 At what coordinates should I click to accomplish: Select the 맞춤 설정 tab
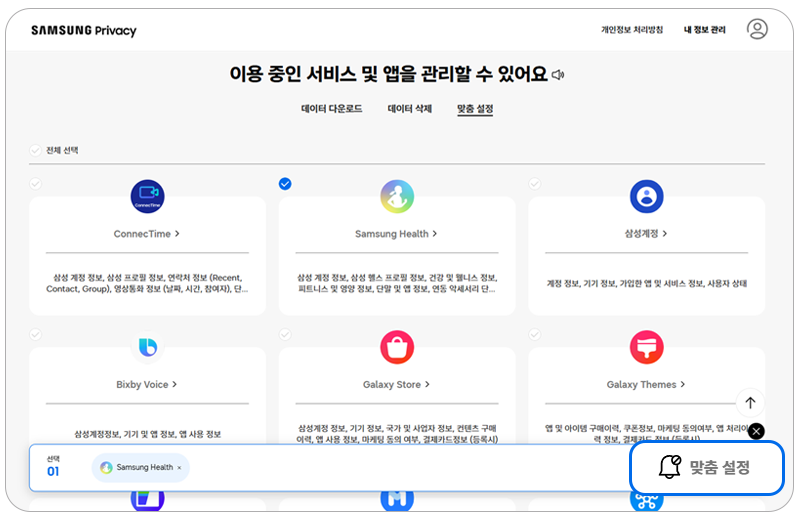[475, 109]
